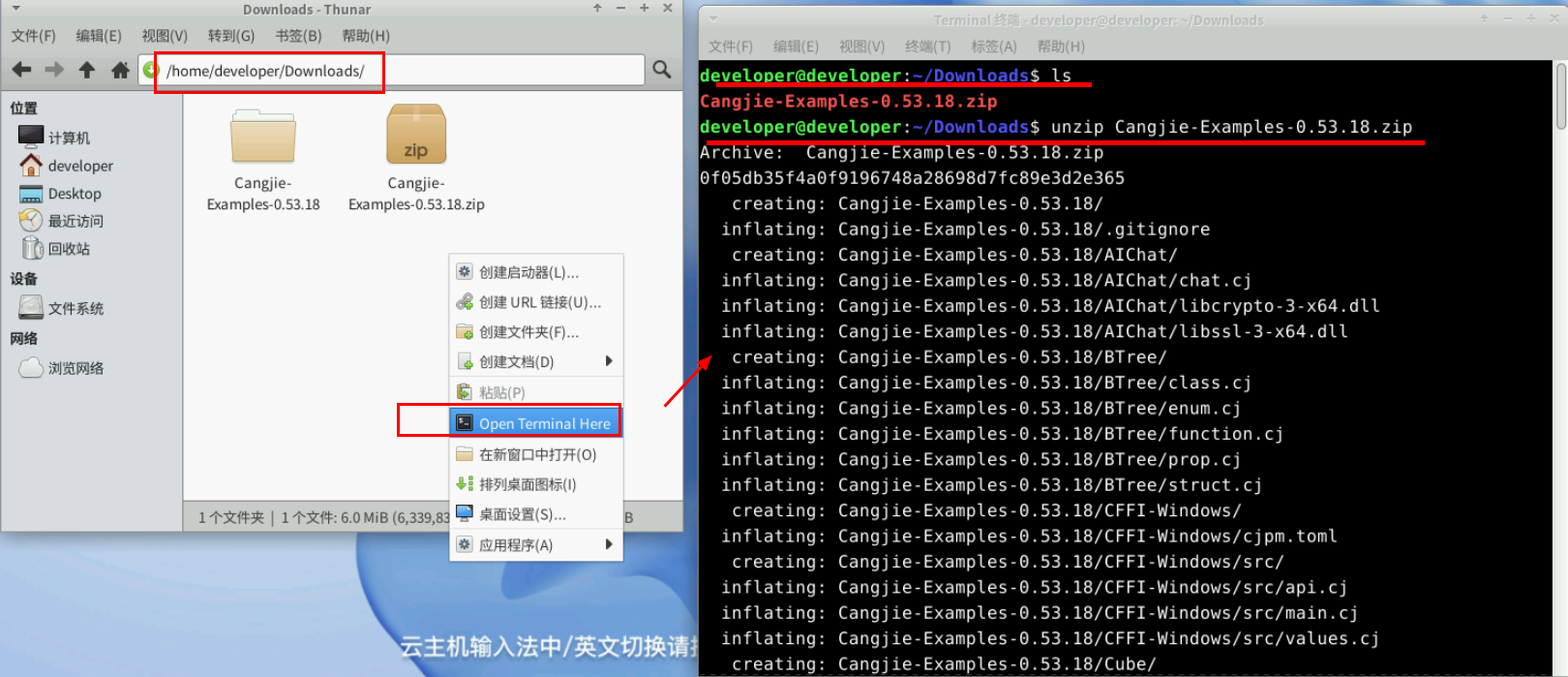Click the CFFI-Windows/src/values.cj line

pos(1050,639)
